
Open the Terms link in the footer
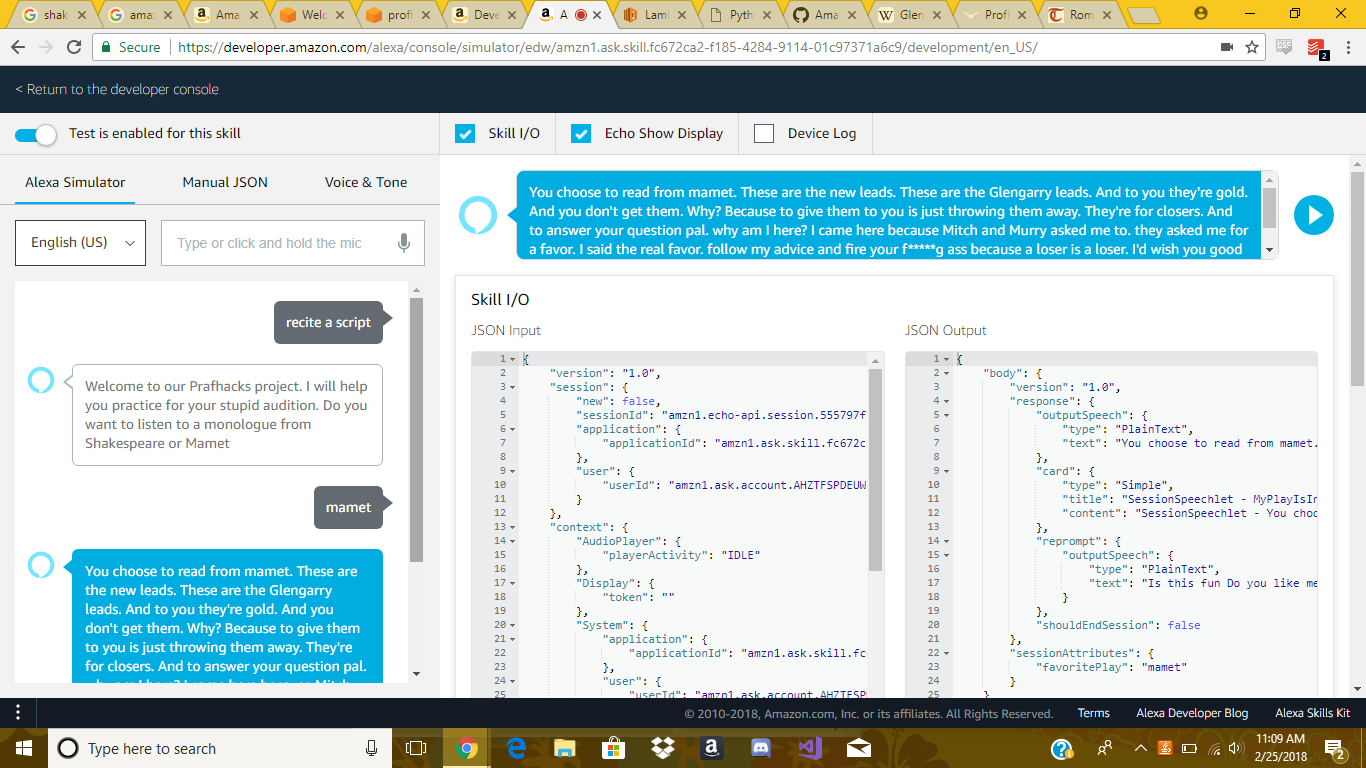point(1093,713)
